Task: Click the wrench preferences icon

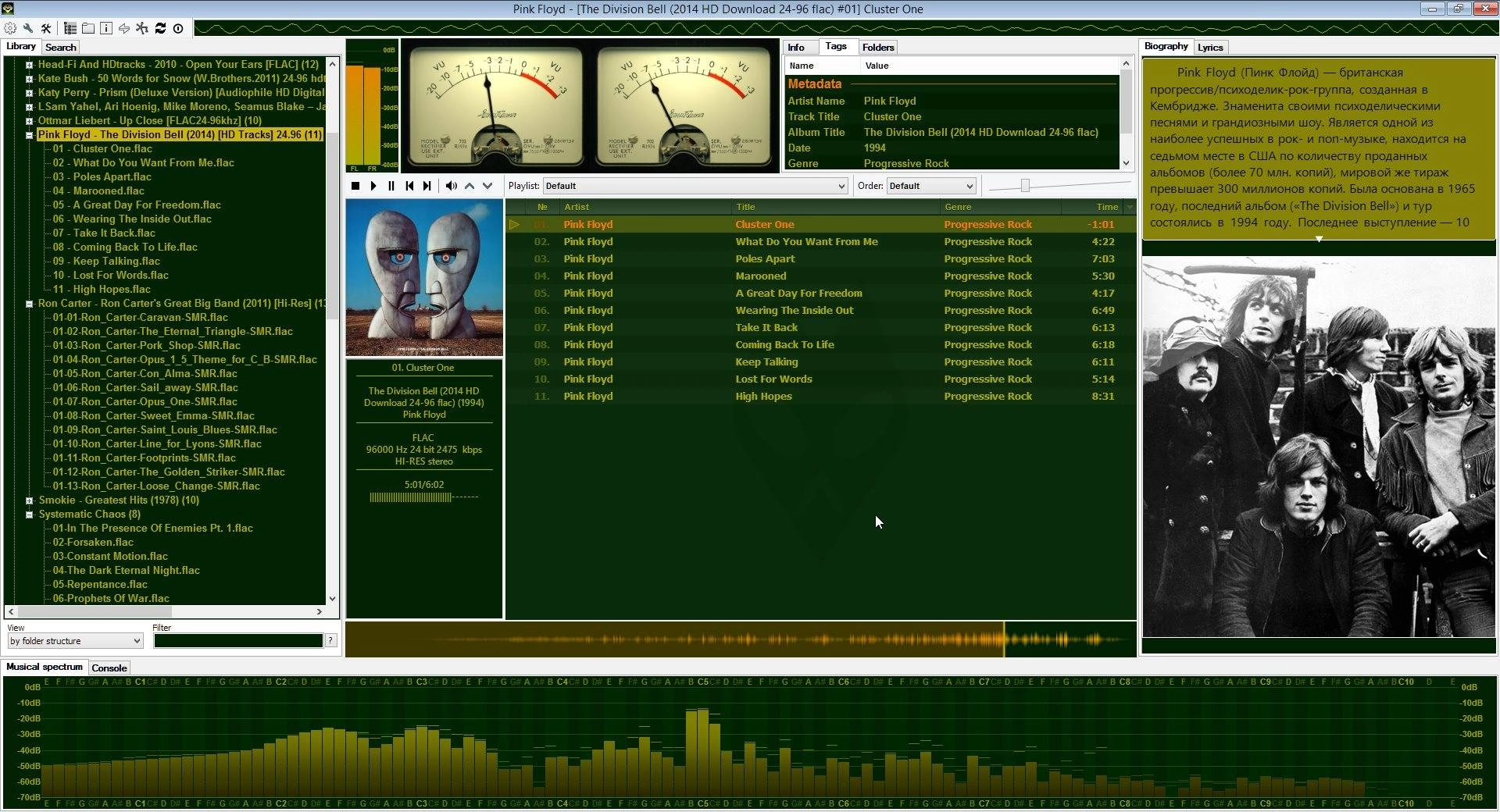Action: click(x=28, y=28)
